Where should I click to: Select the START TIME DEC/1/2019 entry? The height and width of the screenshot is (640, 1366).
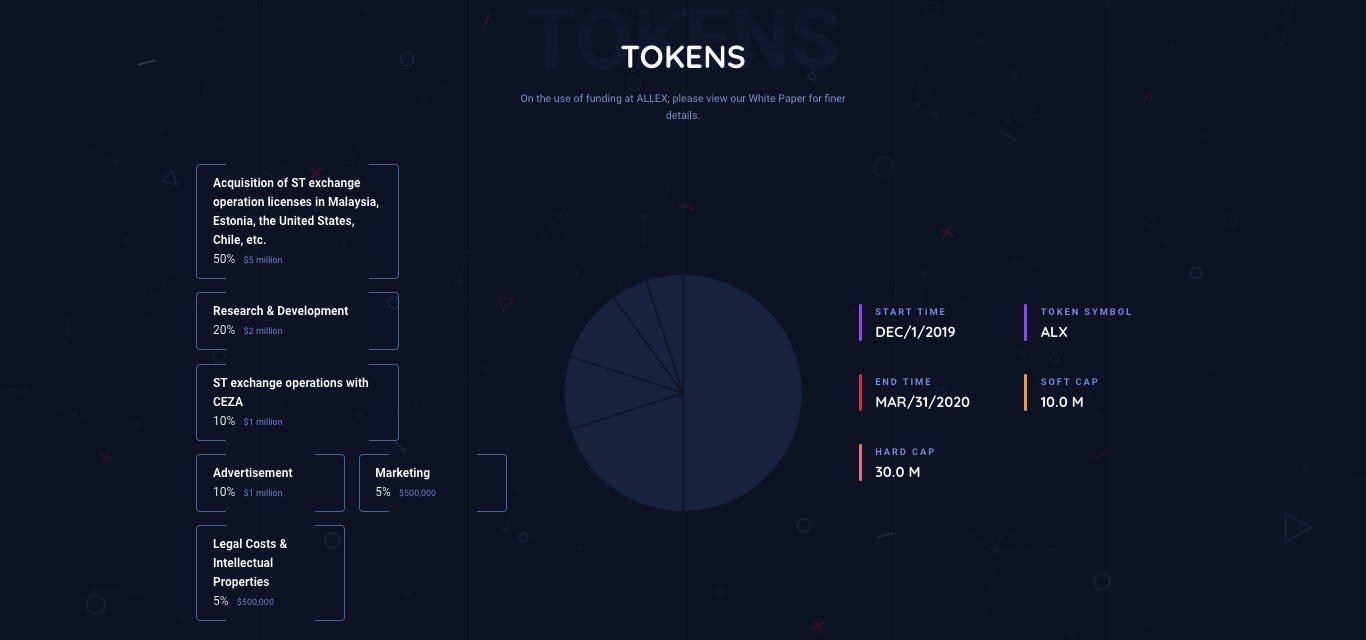pos(915,323)
